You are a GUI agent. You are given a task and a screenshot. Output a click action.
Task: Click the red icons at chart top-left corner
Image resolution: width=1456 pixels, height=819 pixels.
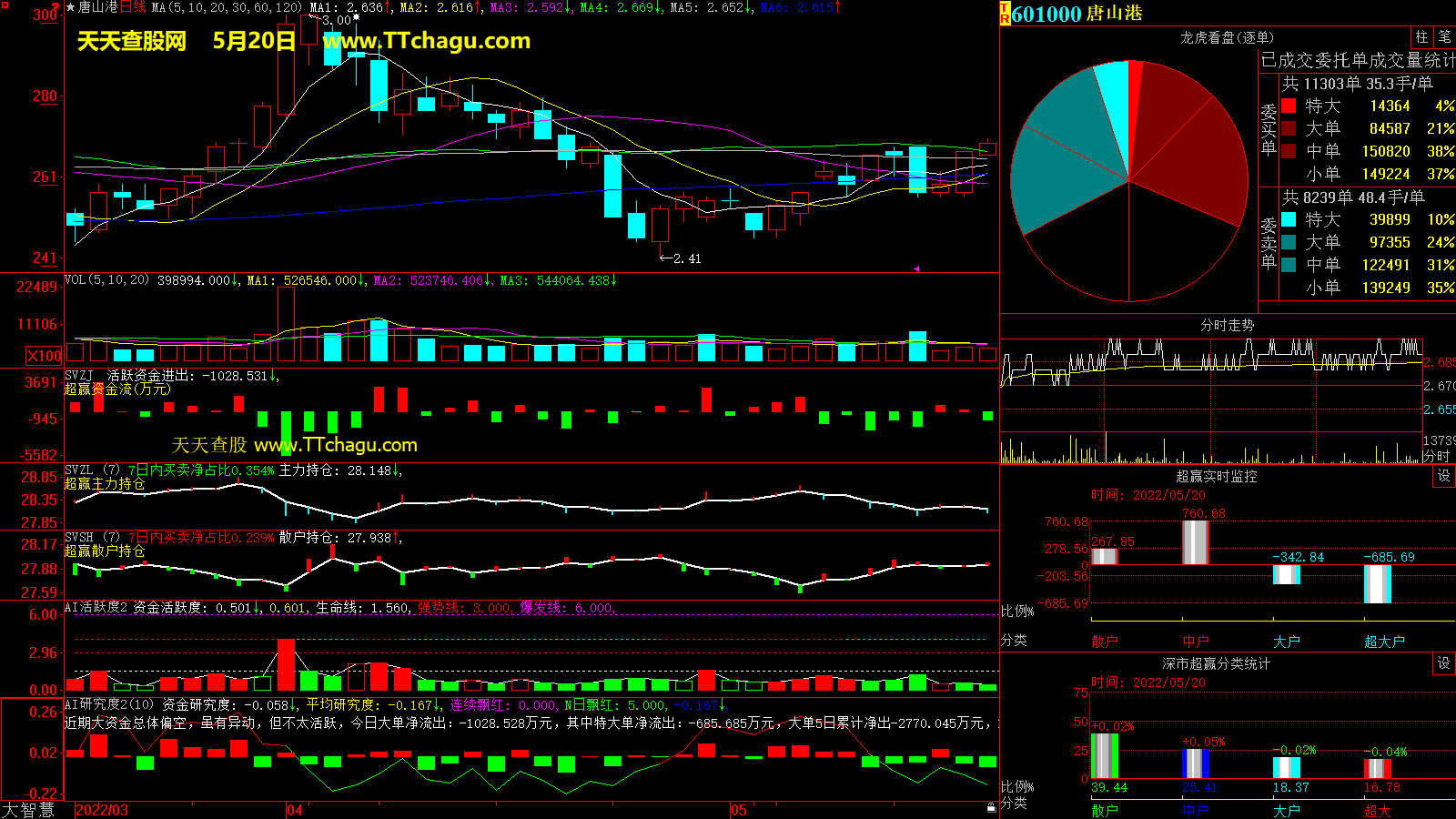[x=55, y=7]
